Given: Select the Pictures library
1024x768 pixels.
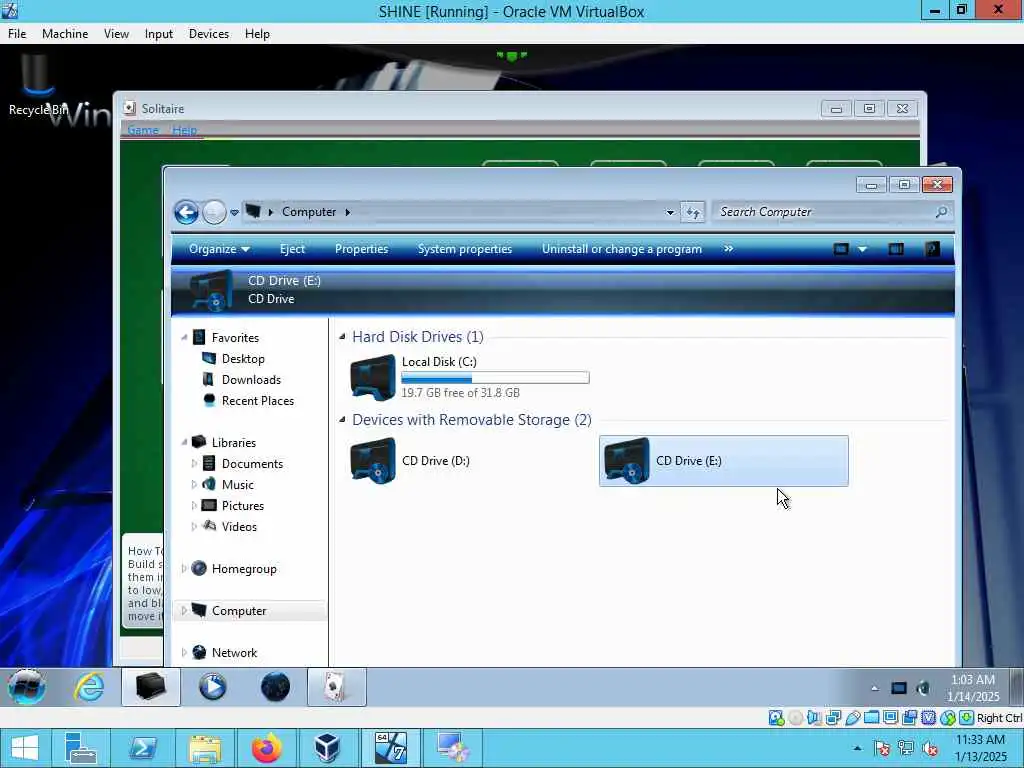Looking at the screenshot, I should click(x=242, y=505).
